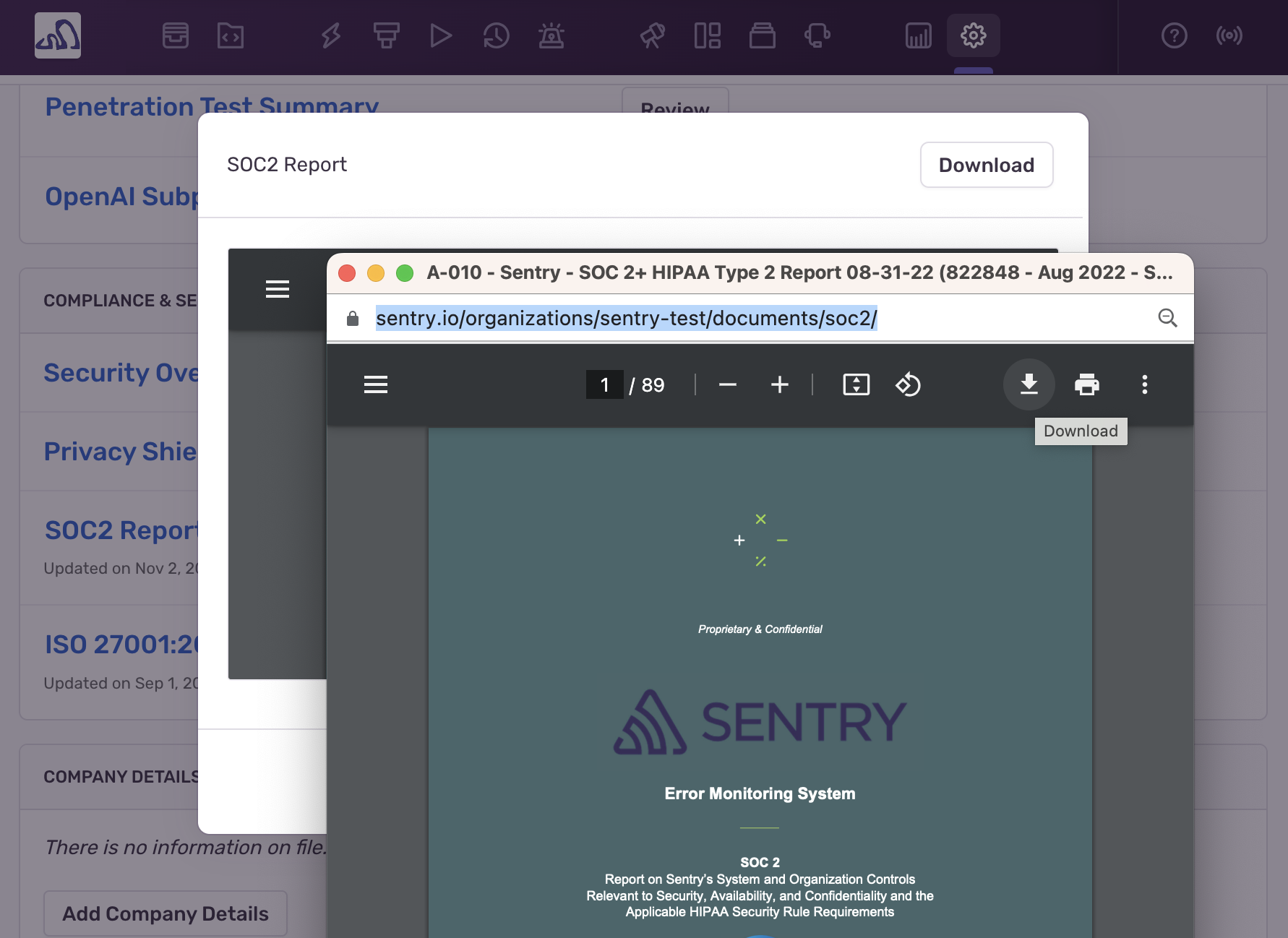Open the Discover telescope icon

point(653,35)
